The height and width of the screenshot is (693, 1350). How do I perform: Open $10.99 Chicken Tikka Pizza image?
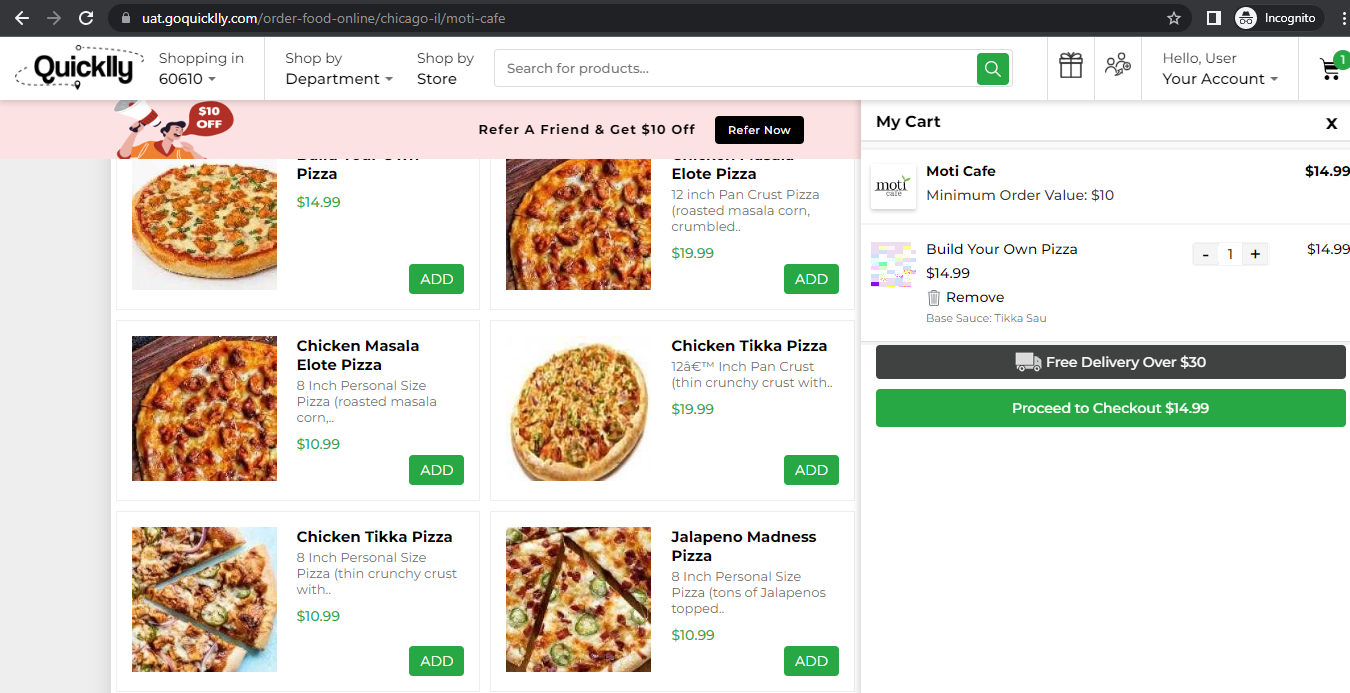204,599
